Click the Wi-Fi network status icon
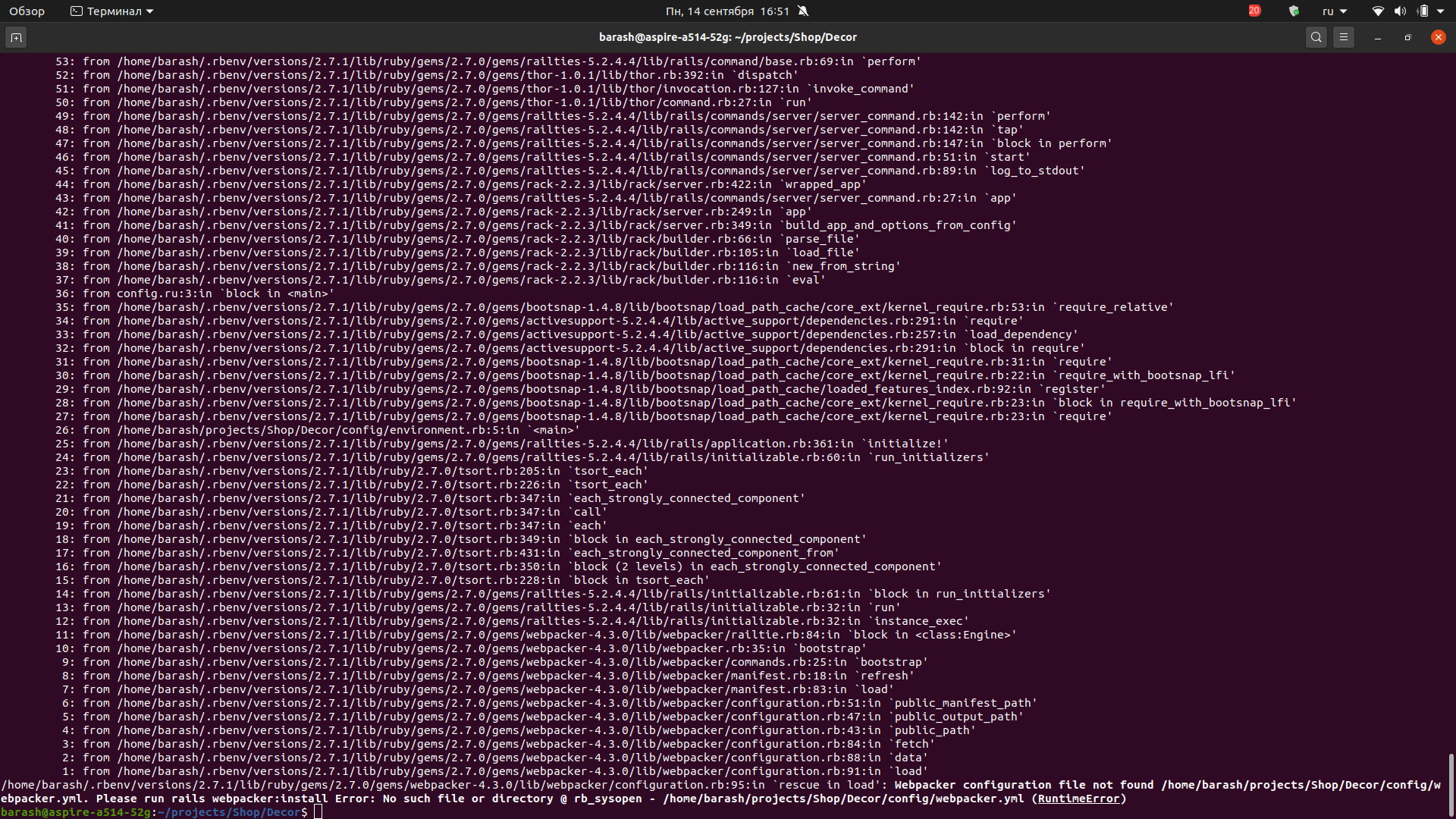The width and height of the screenshot is (1456, 819). pyautogui.click(x=1379, y=11)
